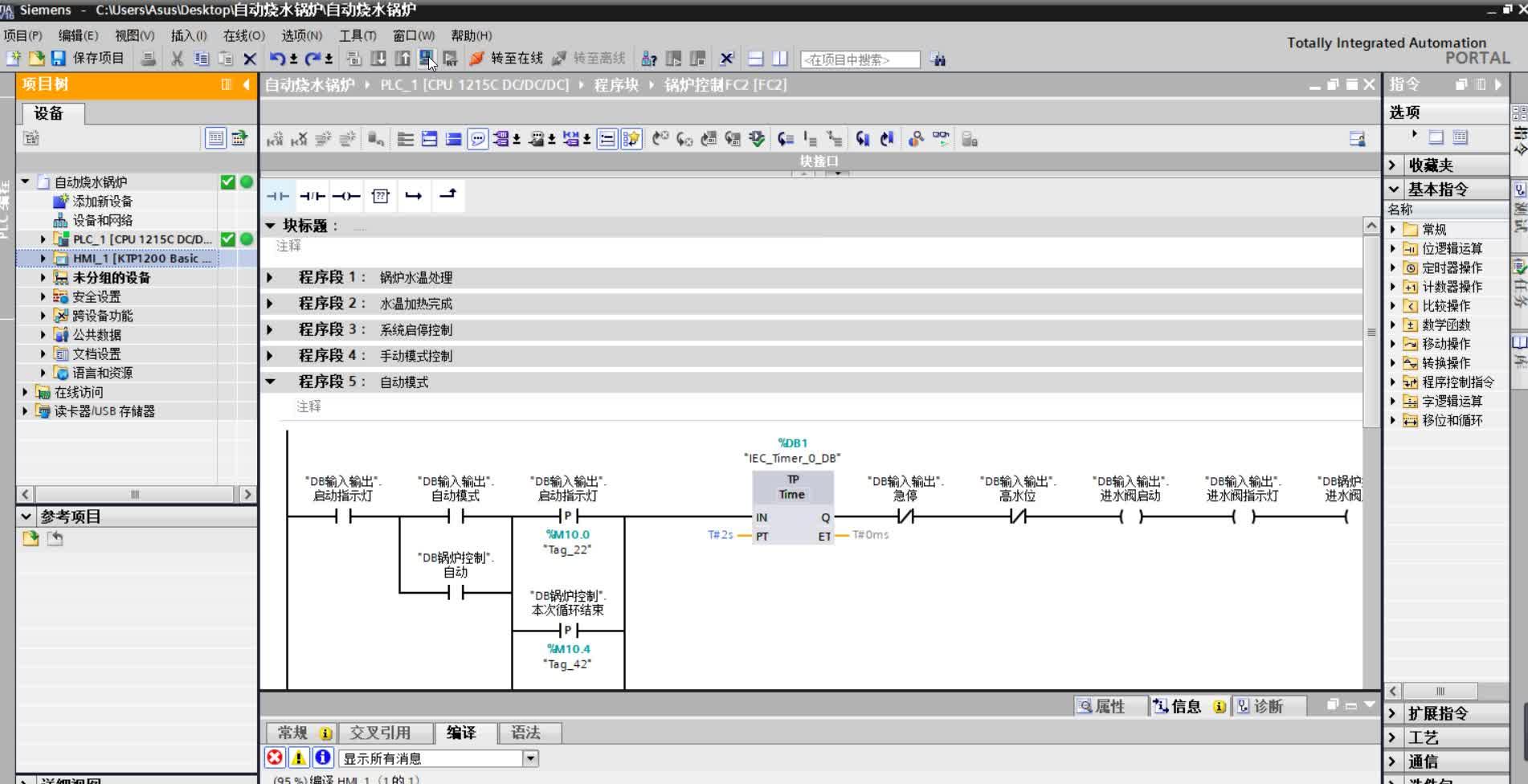Insert an output coil element

pos(346,196)
